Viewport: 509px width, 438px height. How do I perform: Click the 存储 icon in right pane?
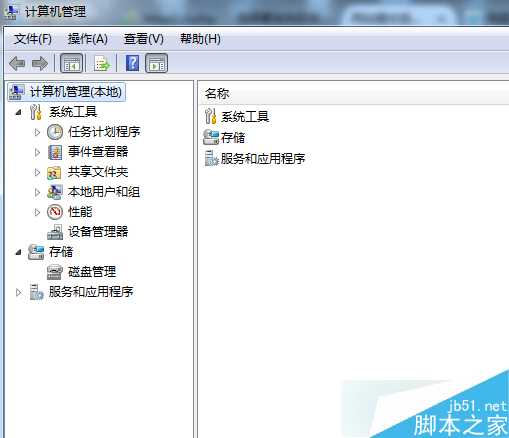pos(211,137)
